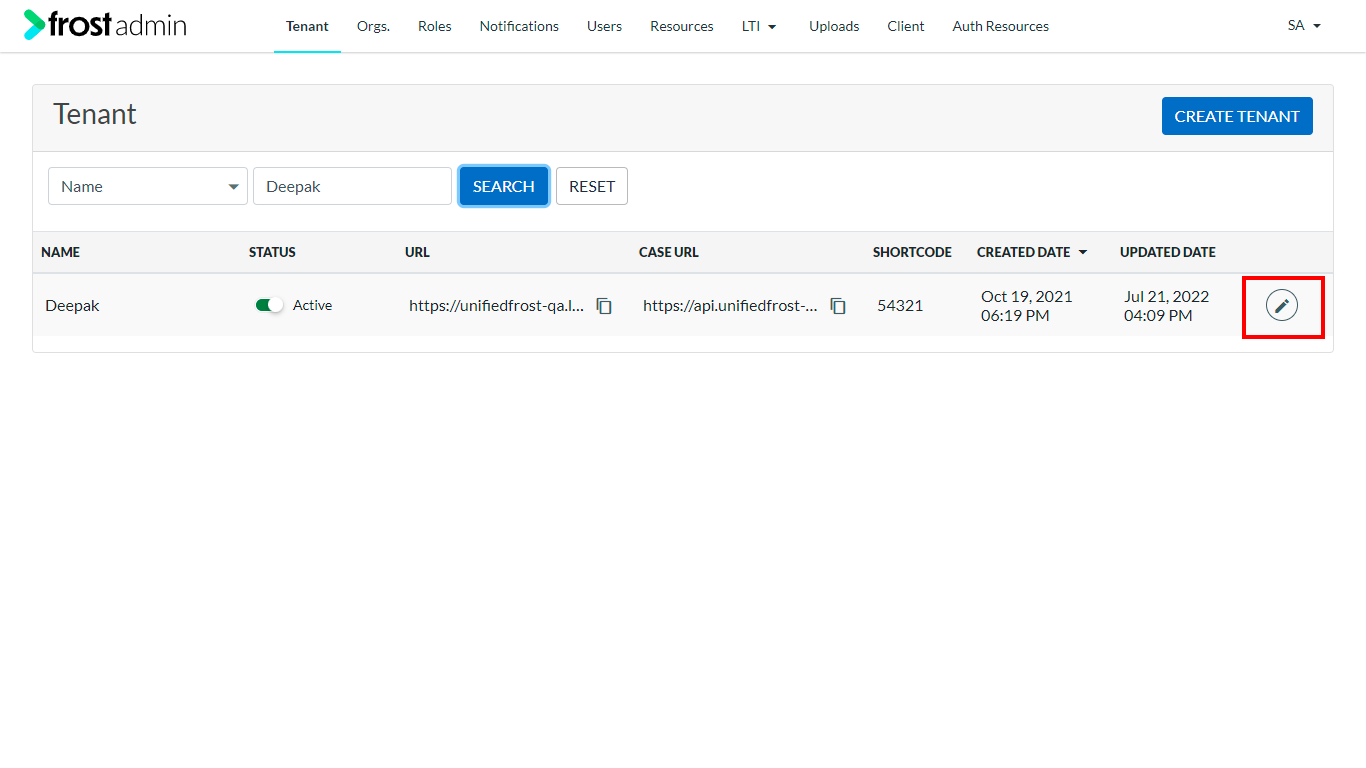Click the https://api.unifiedfrost Case URL text
The width and height of the screenshot is (1366, 768).
click(x=731, y=306)
